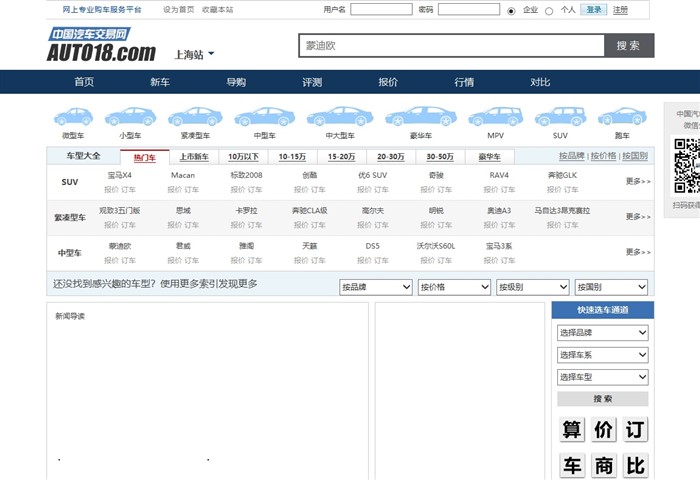Click the AUTO018.com site logo
This screenshot has width=700, height=480.
point(101,45)
